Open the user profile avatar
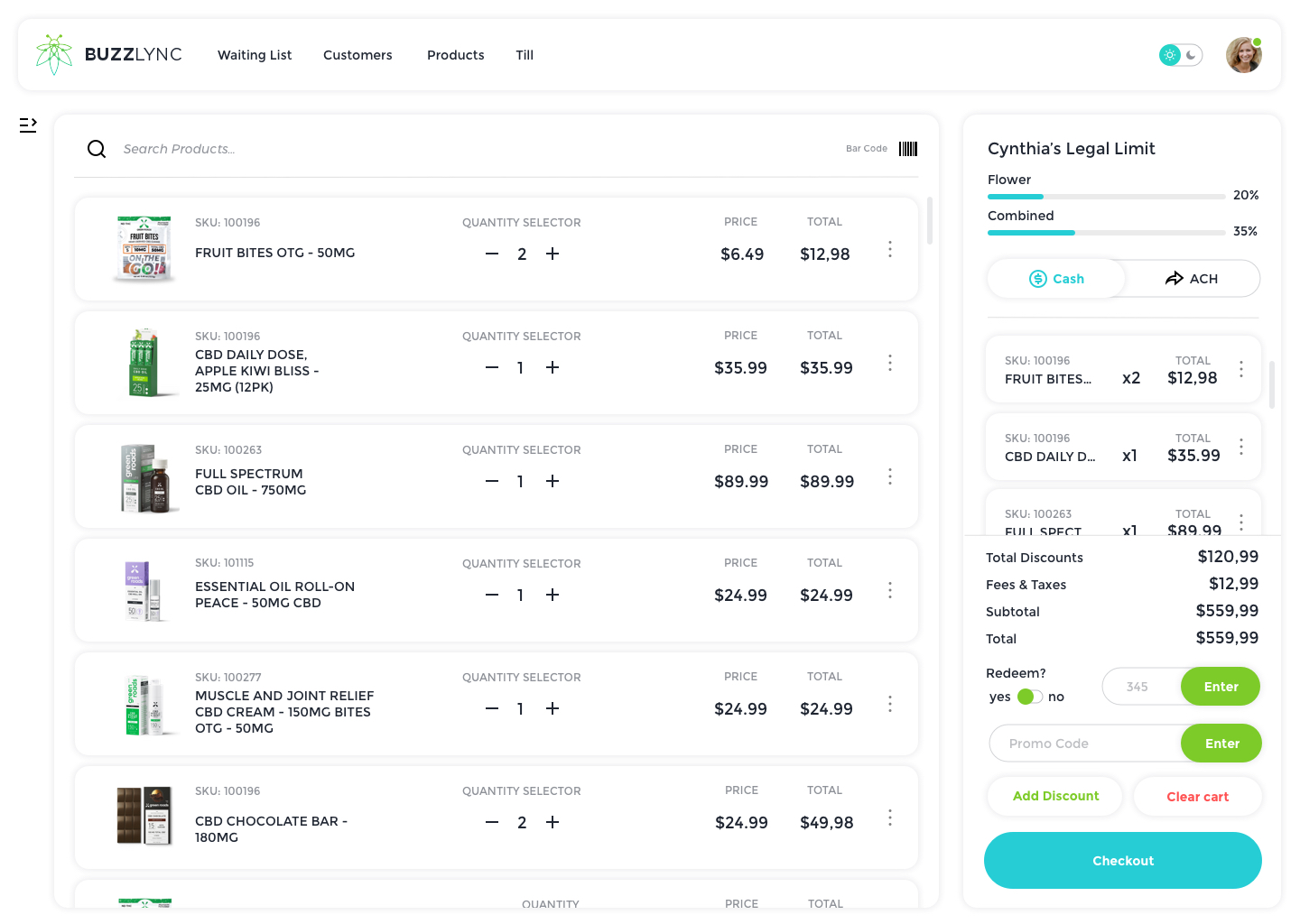 [1243, 55]
